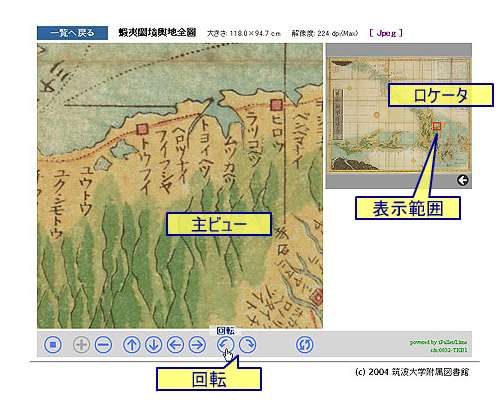Open the [ Jpeg ] link

point(386,33)
